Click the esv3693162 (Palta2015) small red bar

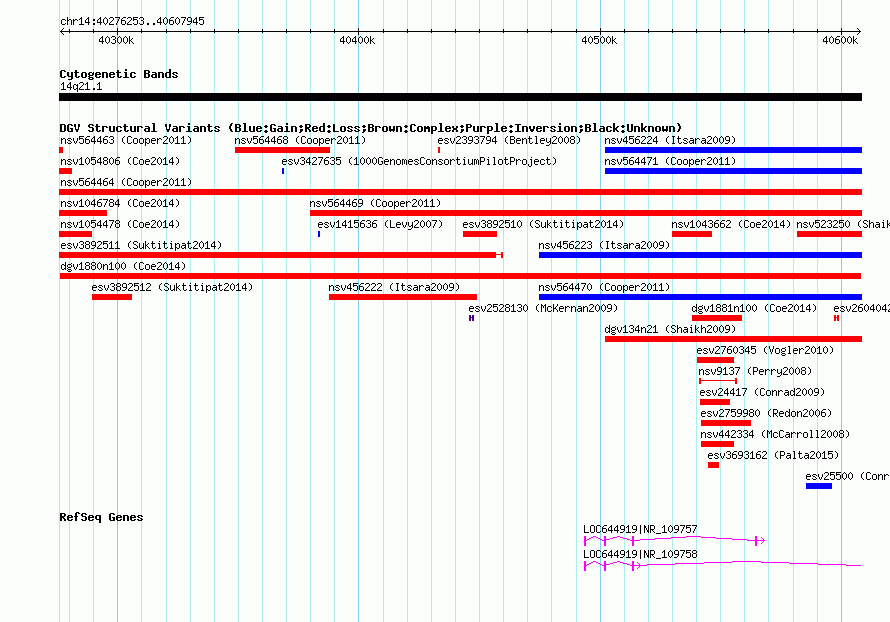click(x=713, y=465)
